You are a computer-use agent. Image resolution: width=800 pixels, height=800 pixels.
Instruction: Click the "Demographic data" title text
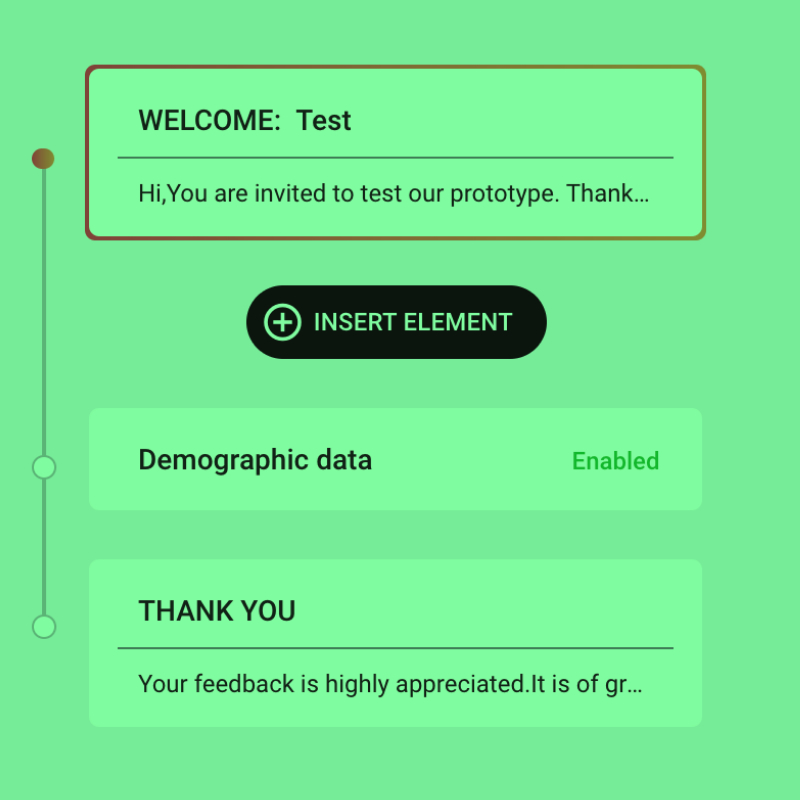tap(255, 460)
